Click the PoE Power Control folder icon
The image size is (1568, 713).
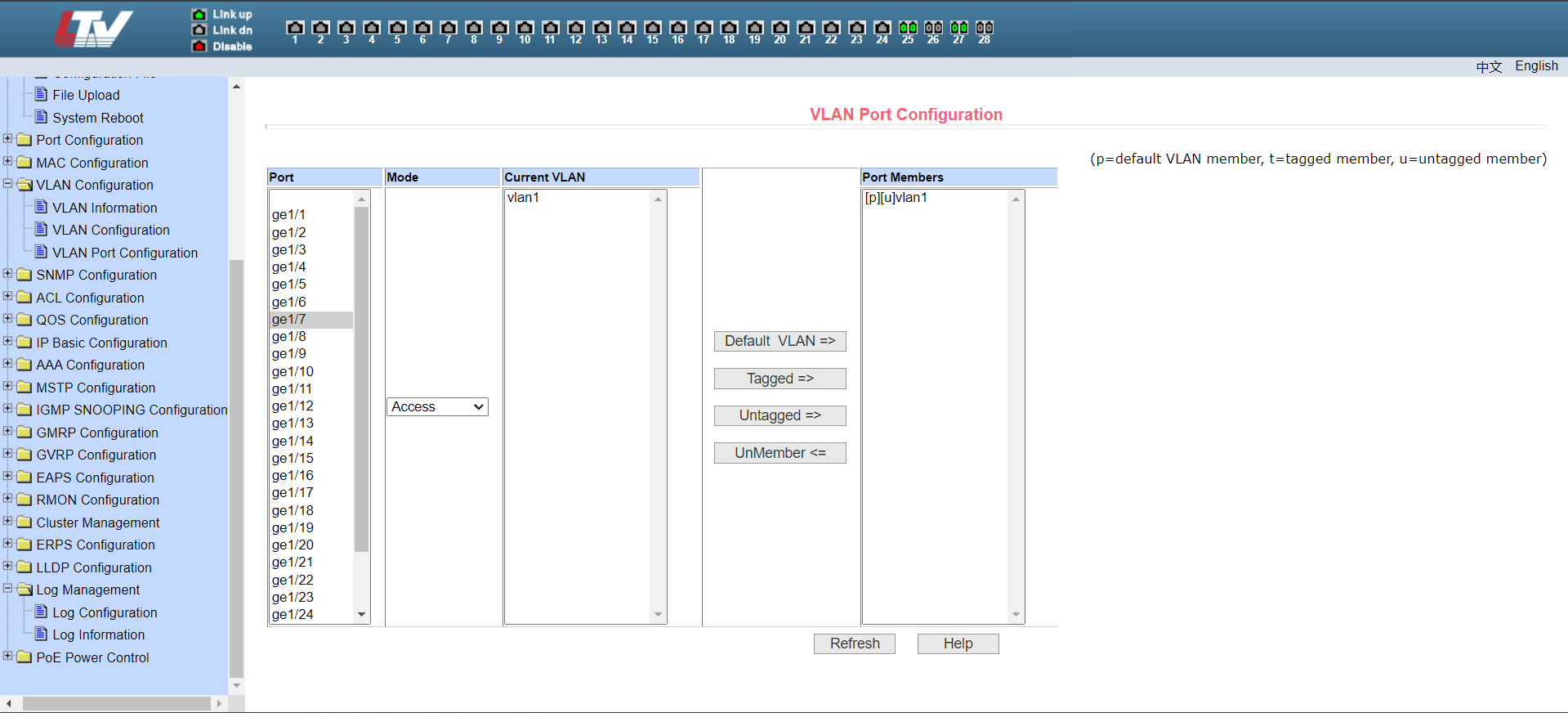click(x=25, y=657)
